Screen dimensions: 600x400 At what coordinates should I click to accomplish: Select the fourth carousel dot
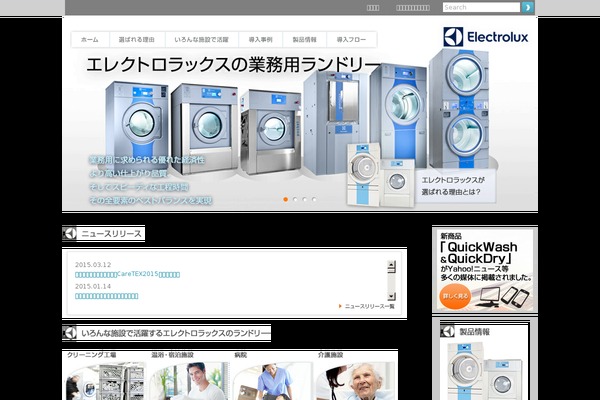click(x=314, y=199)
